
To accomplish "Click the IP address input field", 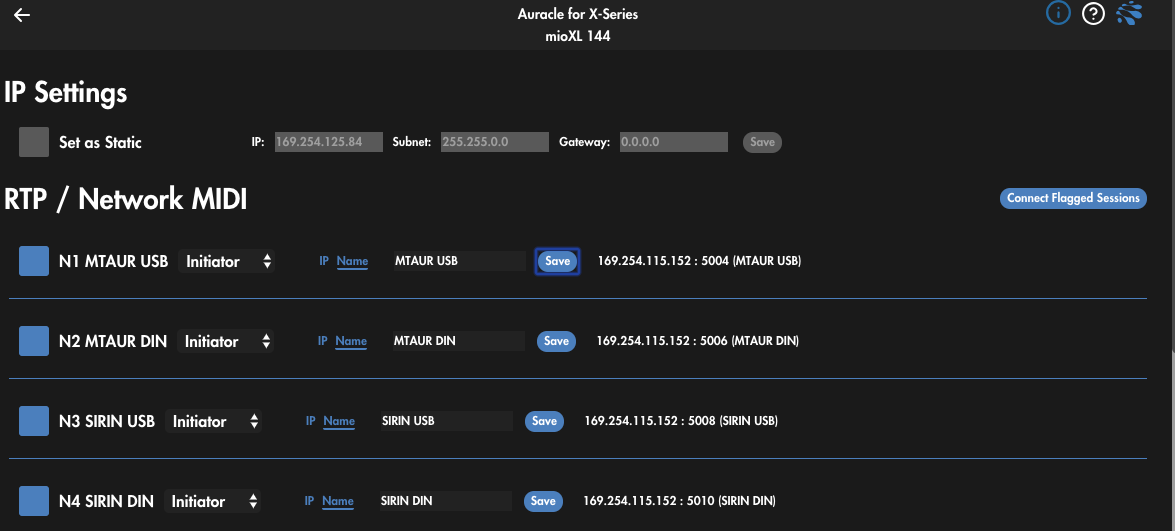I will tap(328, 142).
